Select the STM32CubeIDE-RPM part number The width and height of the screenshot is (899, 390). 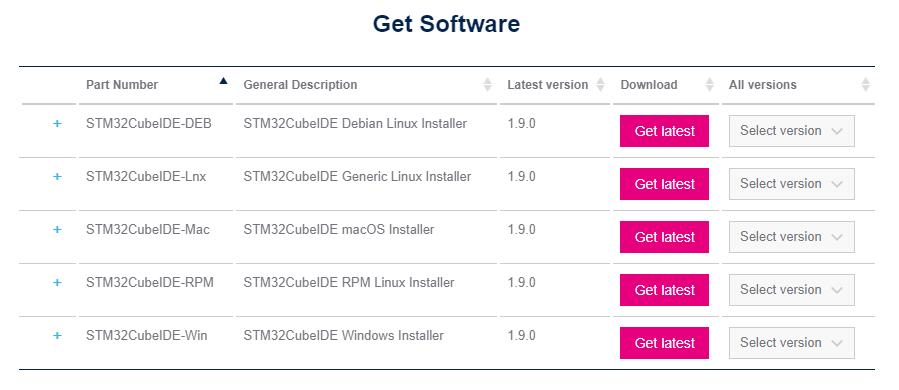[150, 283]
